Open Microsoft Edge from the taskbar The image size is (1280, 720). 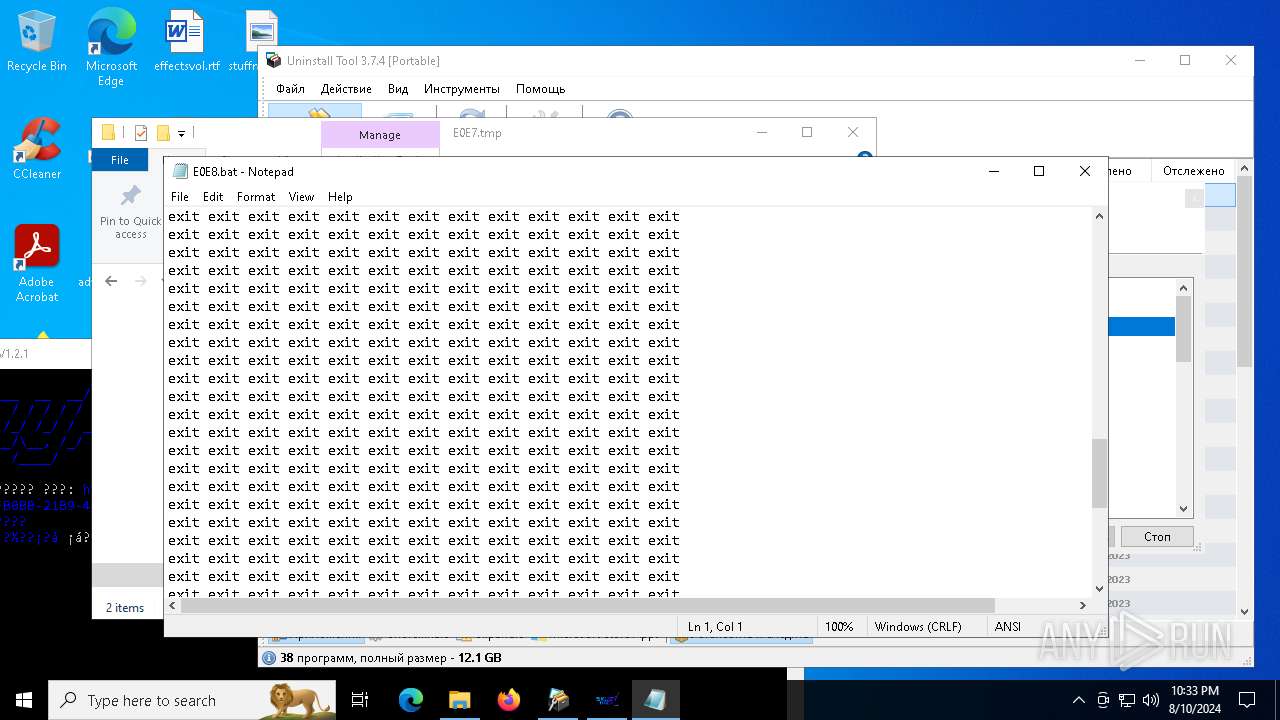[411, 700]
